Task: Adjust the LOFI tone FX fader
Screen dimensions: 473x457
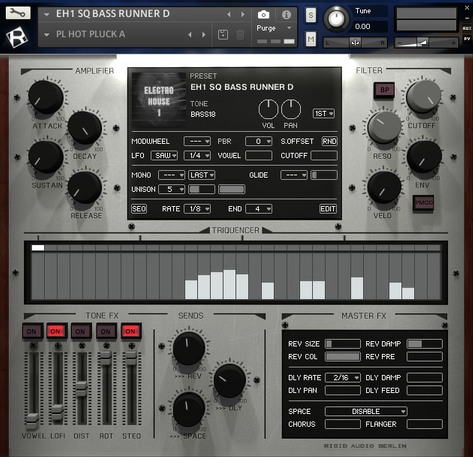Action: click(x=57, y=413)
